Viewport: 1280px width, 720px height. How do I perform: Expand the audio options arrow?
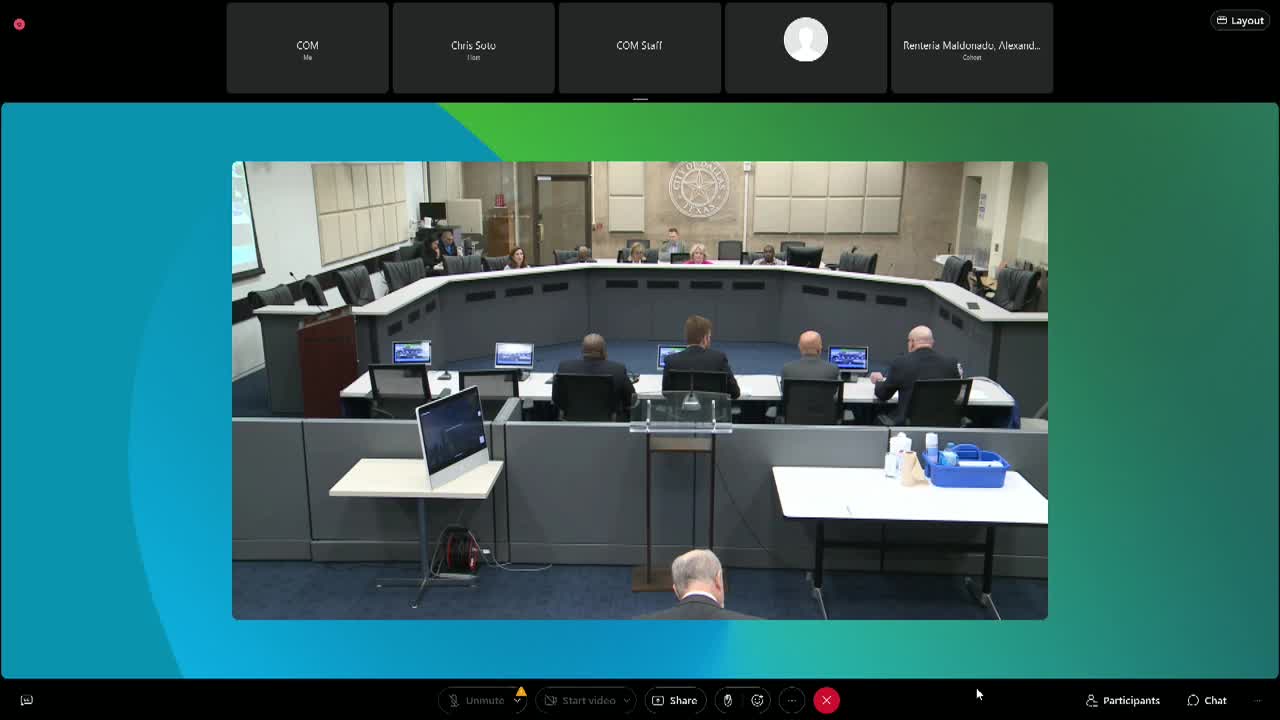click(517, 701)
